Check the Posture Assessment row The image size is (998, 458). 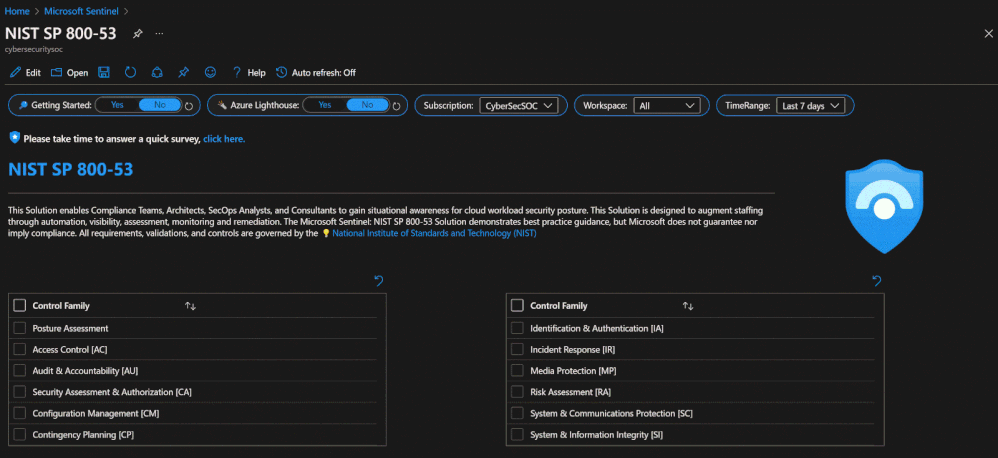click(x=20, y=328)
